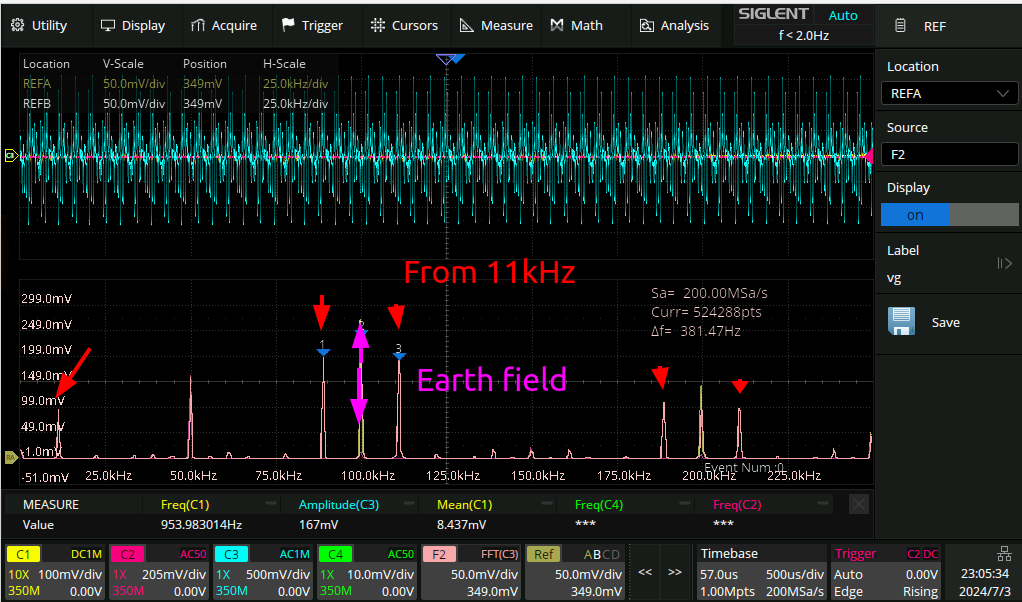Click the right double-arrow channel scroll
This screenshot has width=1022, height=602.
pos(675,572)
